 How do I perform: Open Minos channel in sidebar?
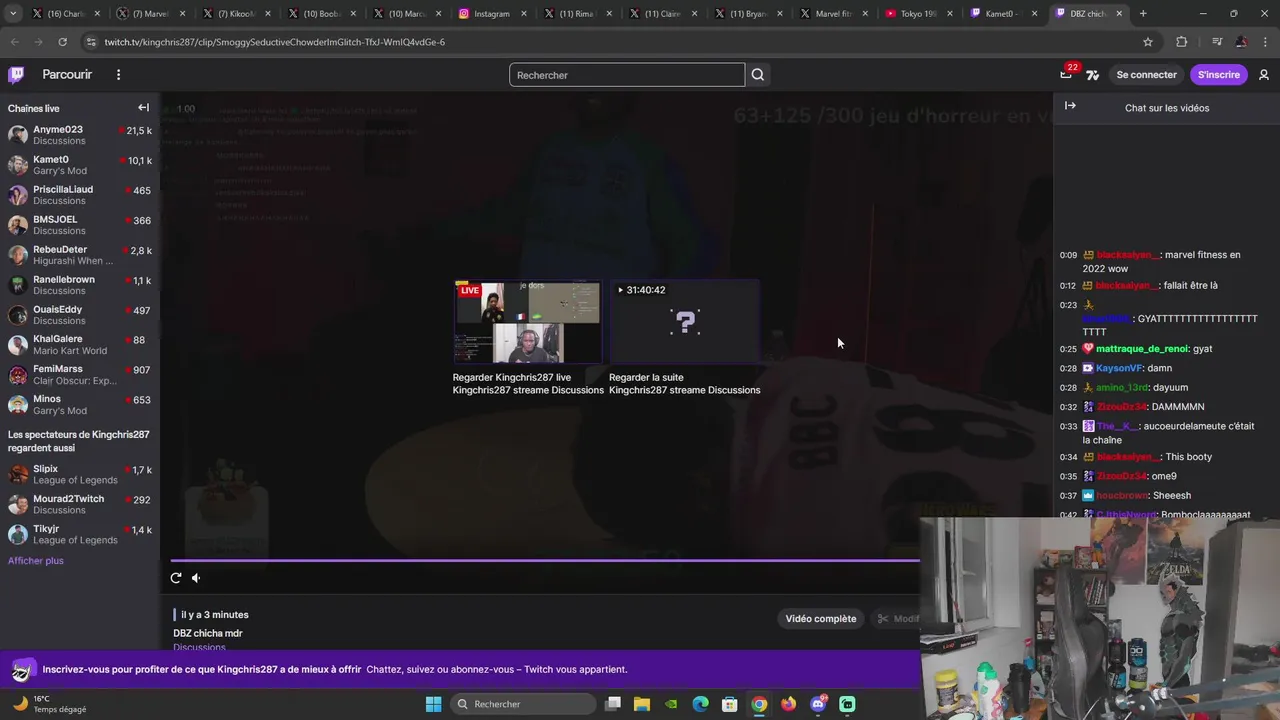click(80, 405)
